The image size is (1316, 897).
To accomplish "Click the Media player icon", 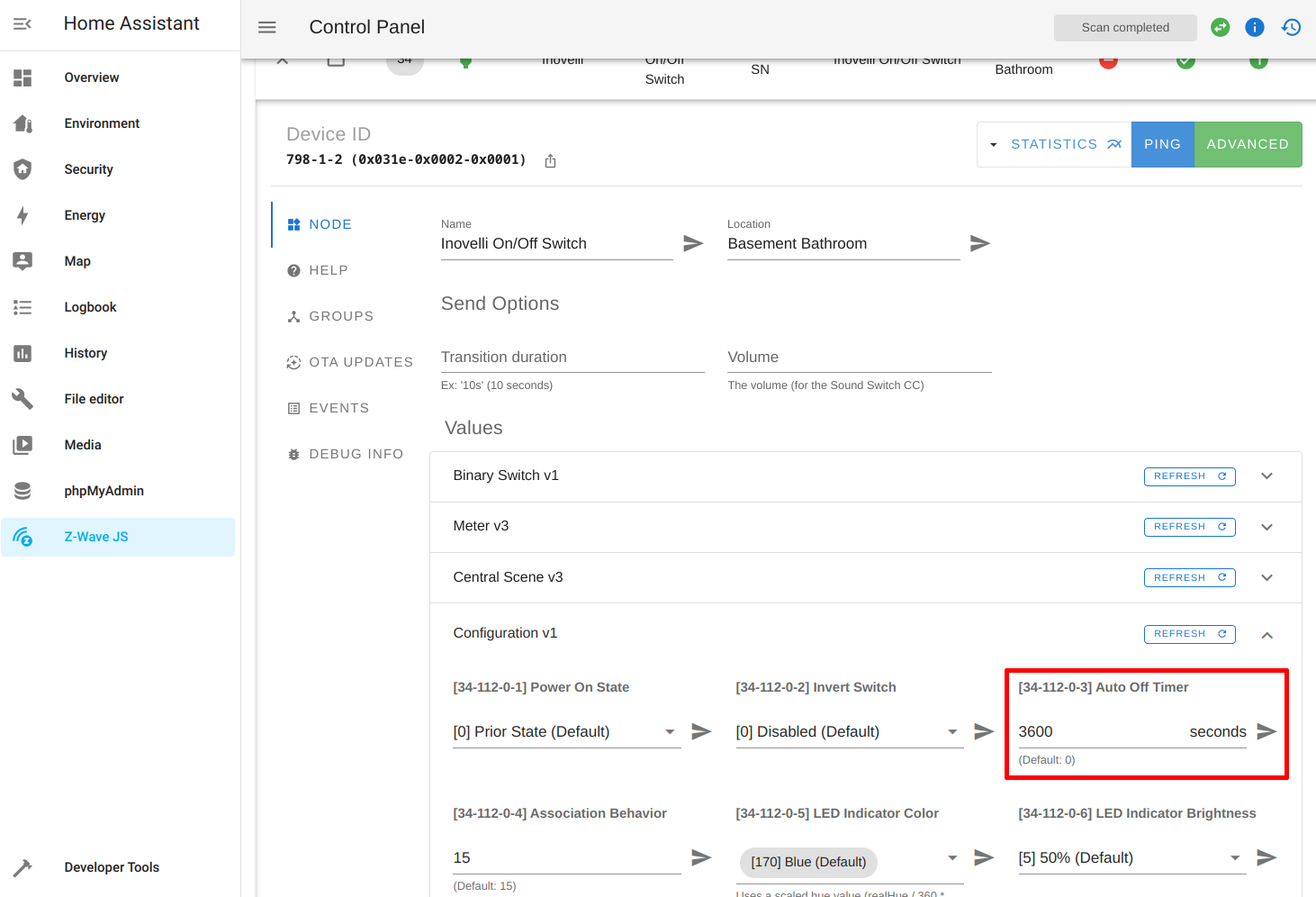I will click(x=23, y=445).
